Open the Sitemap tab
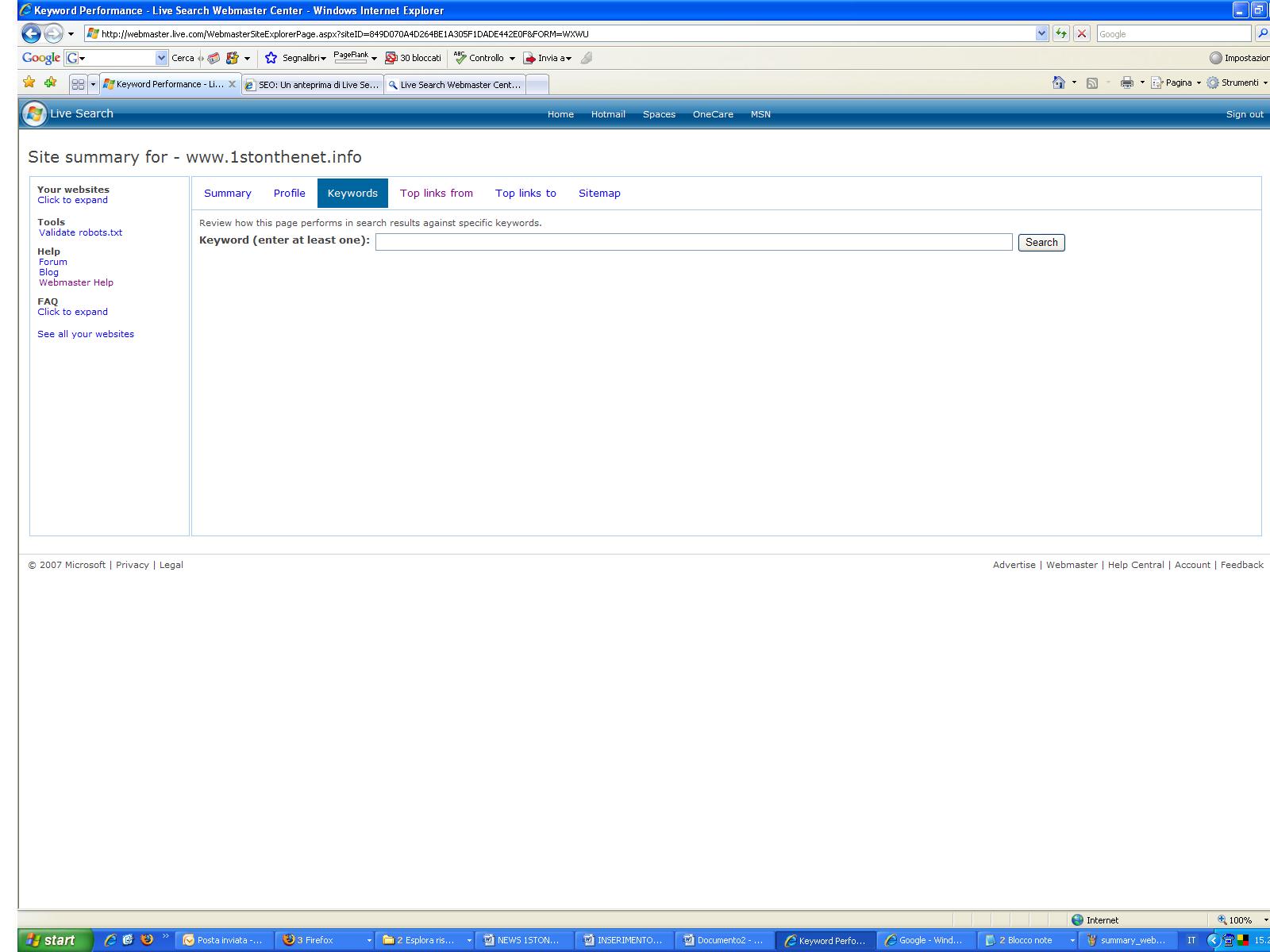1270x952 pixels. click(599, 193)
